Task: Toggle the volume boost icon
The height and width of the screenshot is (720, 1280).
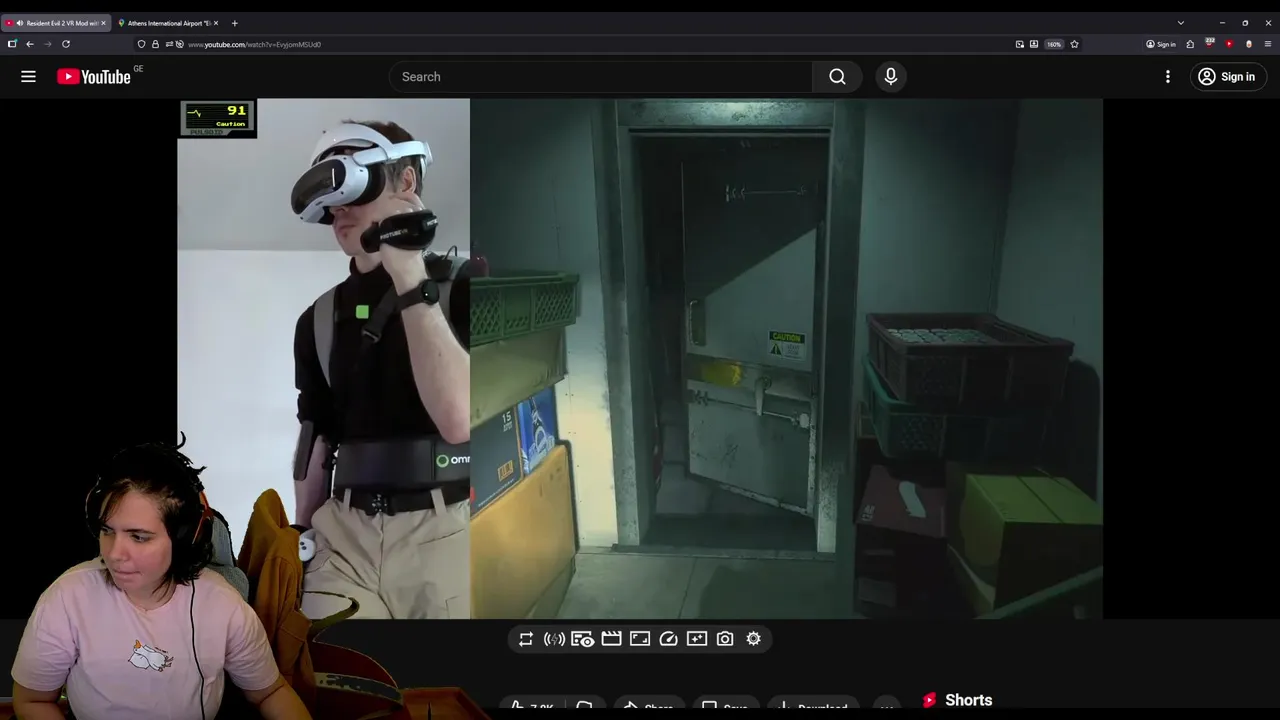Action: click(554, 639)
